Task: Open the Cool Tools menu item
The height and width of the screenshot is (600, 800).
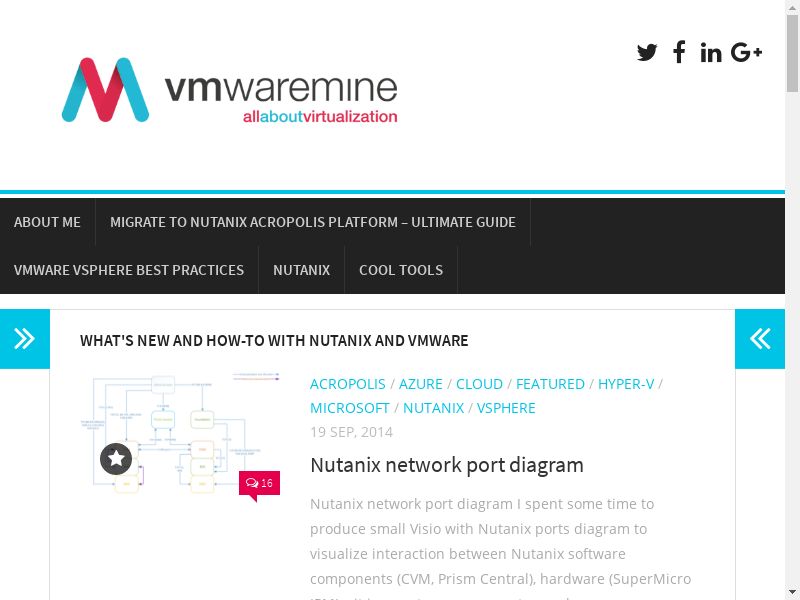Action: [401, 270]
